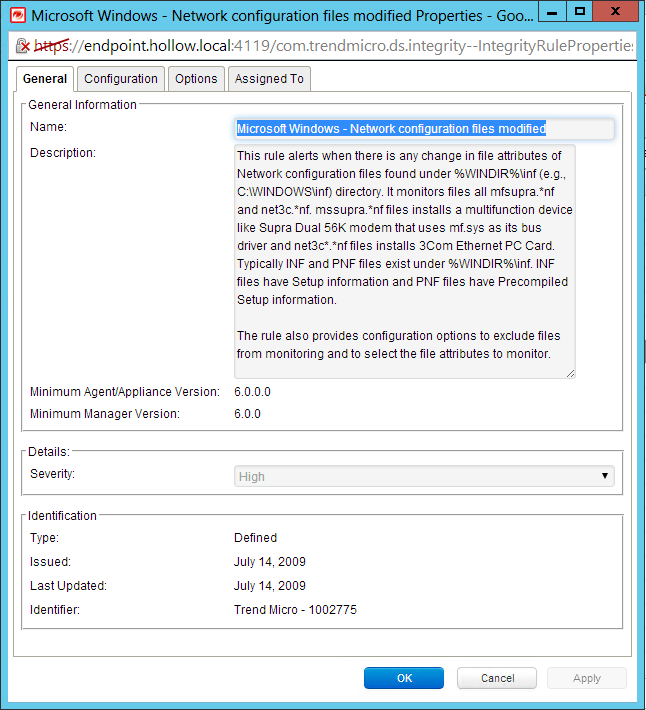Select the Assigned To tab
The image size is (646, 710).
(x=269, y=79)
